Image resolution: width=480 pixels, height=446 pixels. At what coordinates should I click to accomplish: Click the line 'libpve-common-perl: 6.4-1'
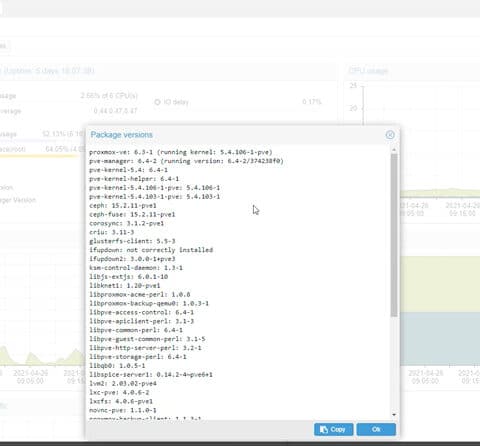[136, 330]
